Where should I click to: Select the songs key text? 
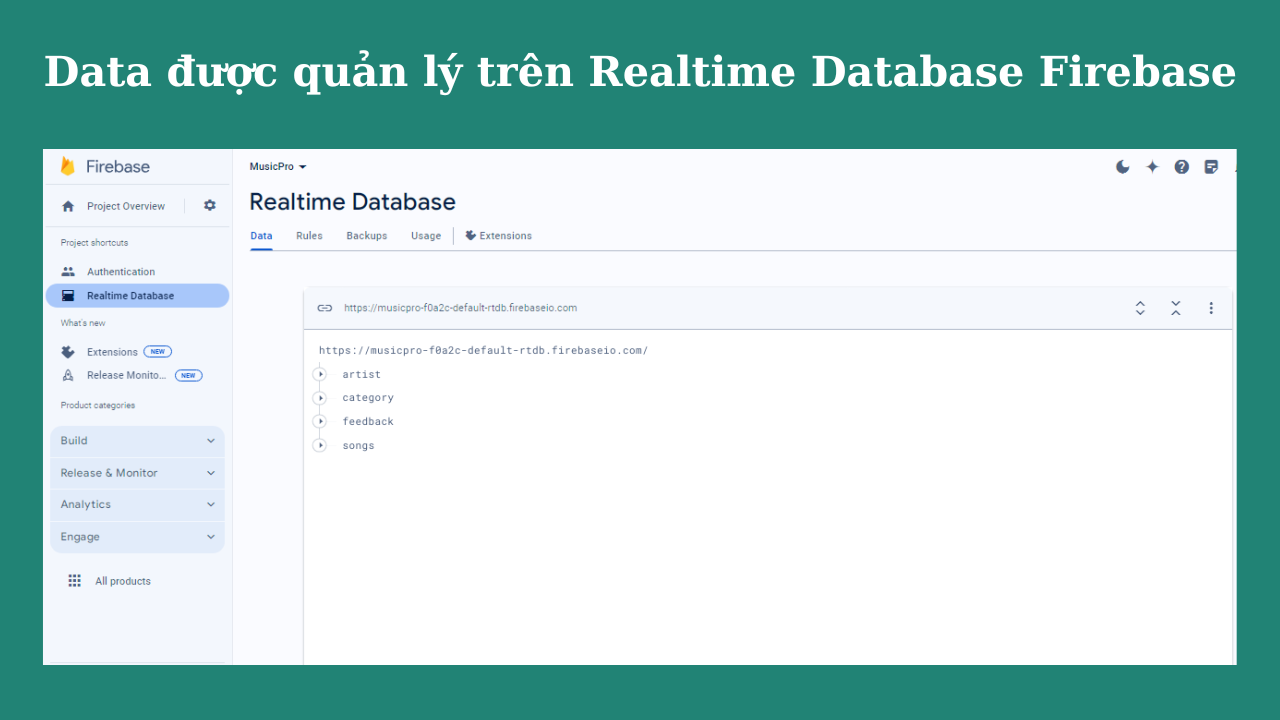pyautogui.click(x=358, y=446)
